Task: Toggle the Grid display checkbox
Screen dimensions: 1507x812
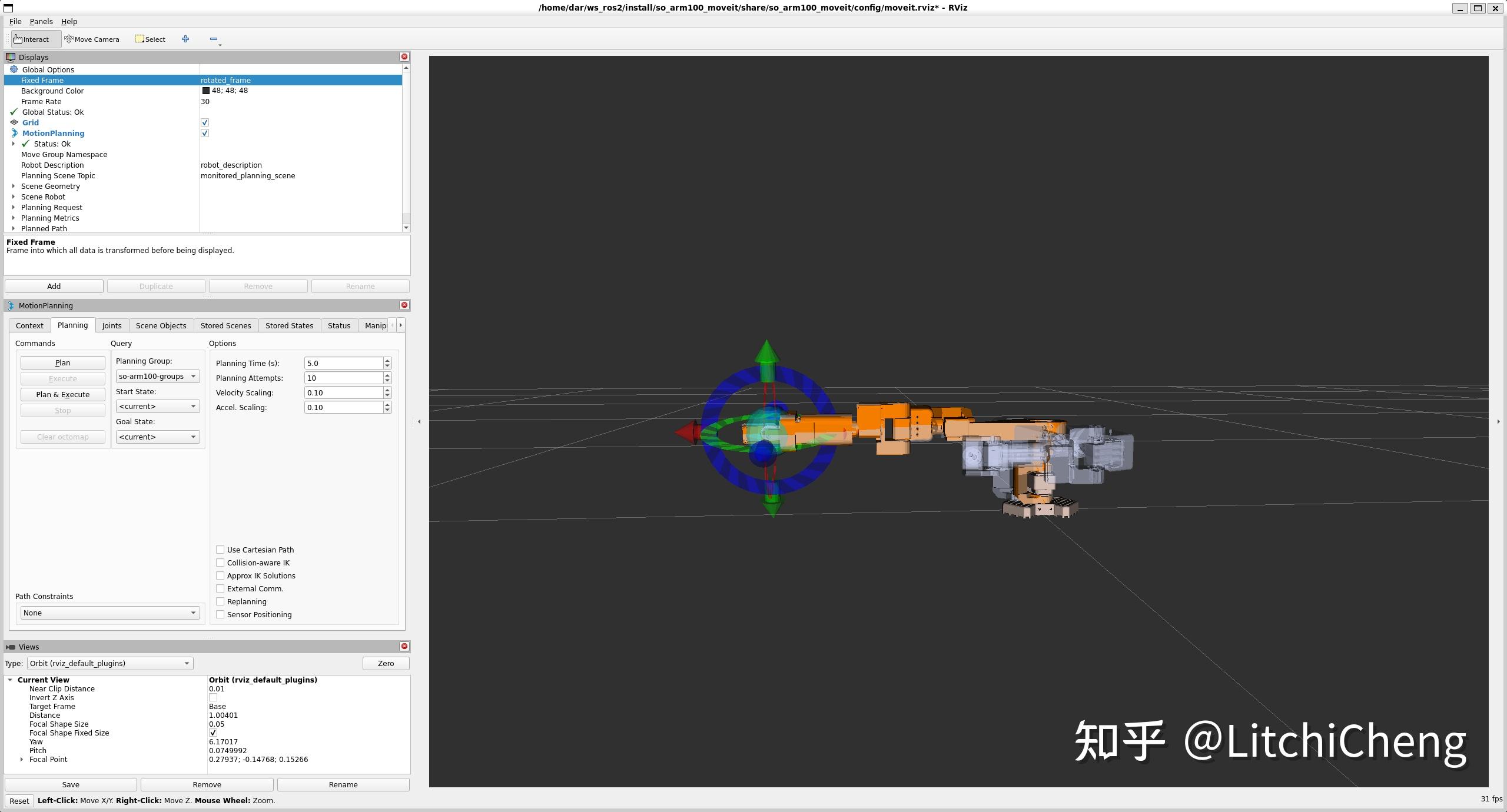Action: point(205,122)
